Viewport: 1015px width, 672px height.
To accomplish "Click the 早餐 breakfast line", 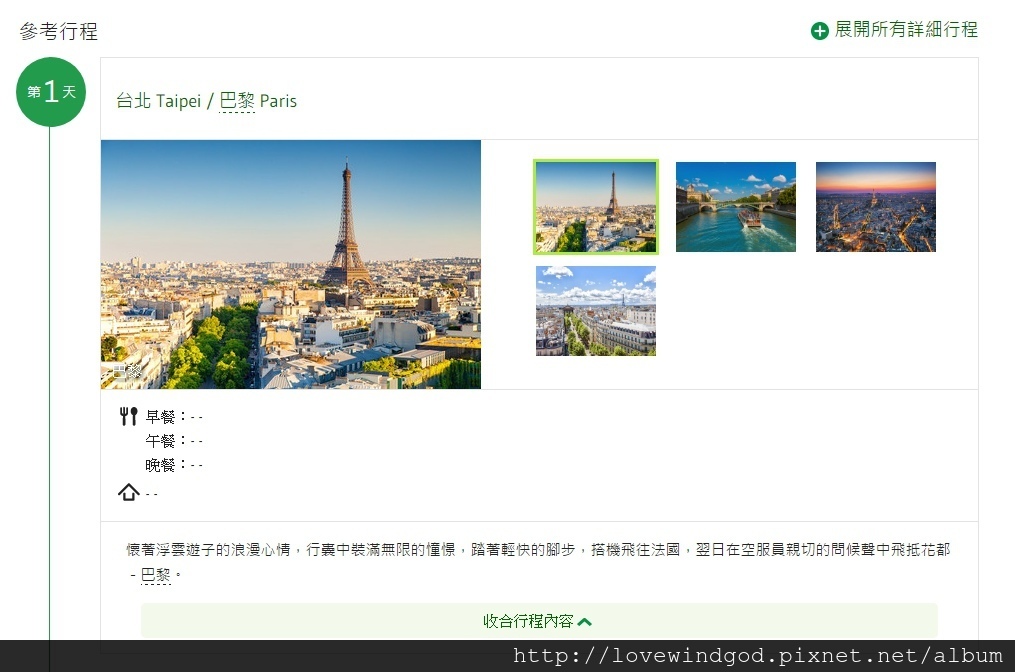I will click(174, 416).
